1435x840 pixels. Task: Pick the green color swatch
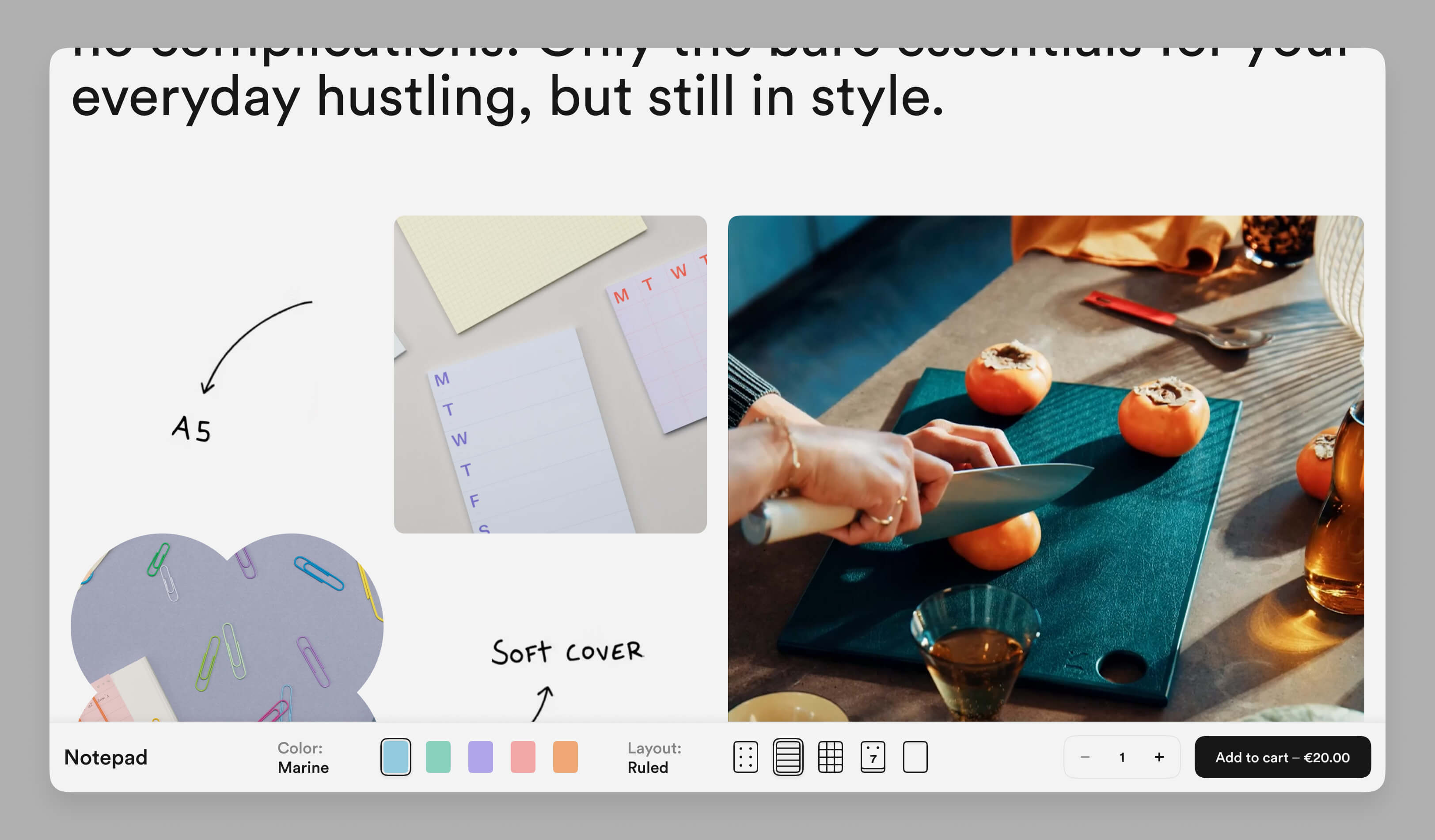[438, 757]
